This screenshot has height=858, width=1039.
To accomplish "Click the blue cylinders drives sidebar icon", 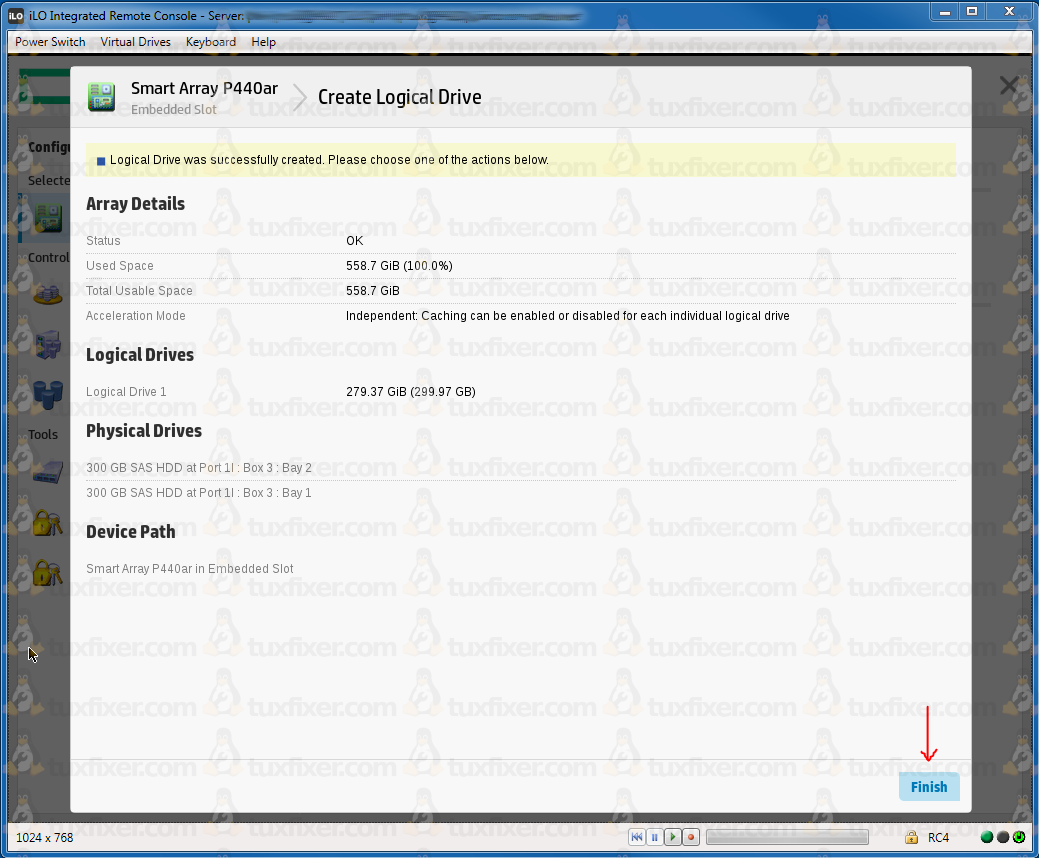I will [x=47, y=392].
